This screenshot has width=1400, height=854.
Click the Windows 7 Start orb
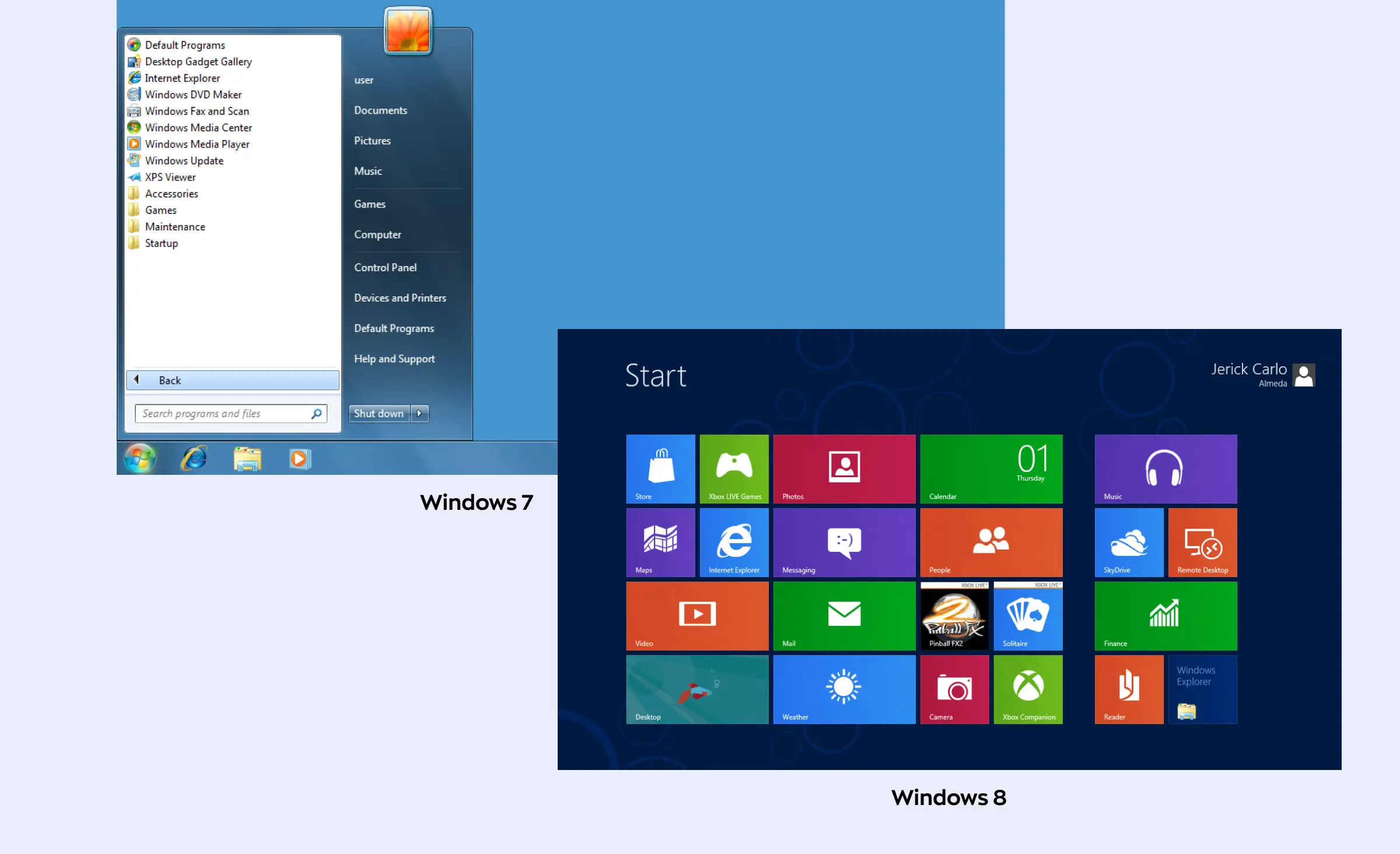click(140, 458)
